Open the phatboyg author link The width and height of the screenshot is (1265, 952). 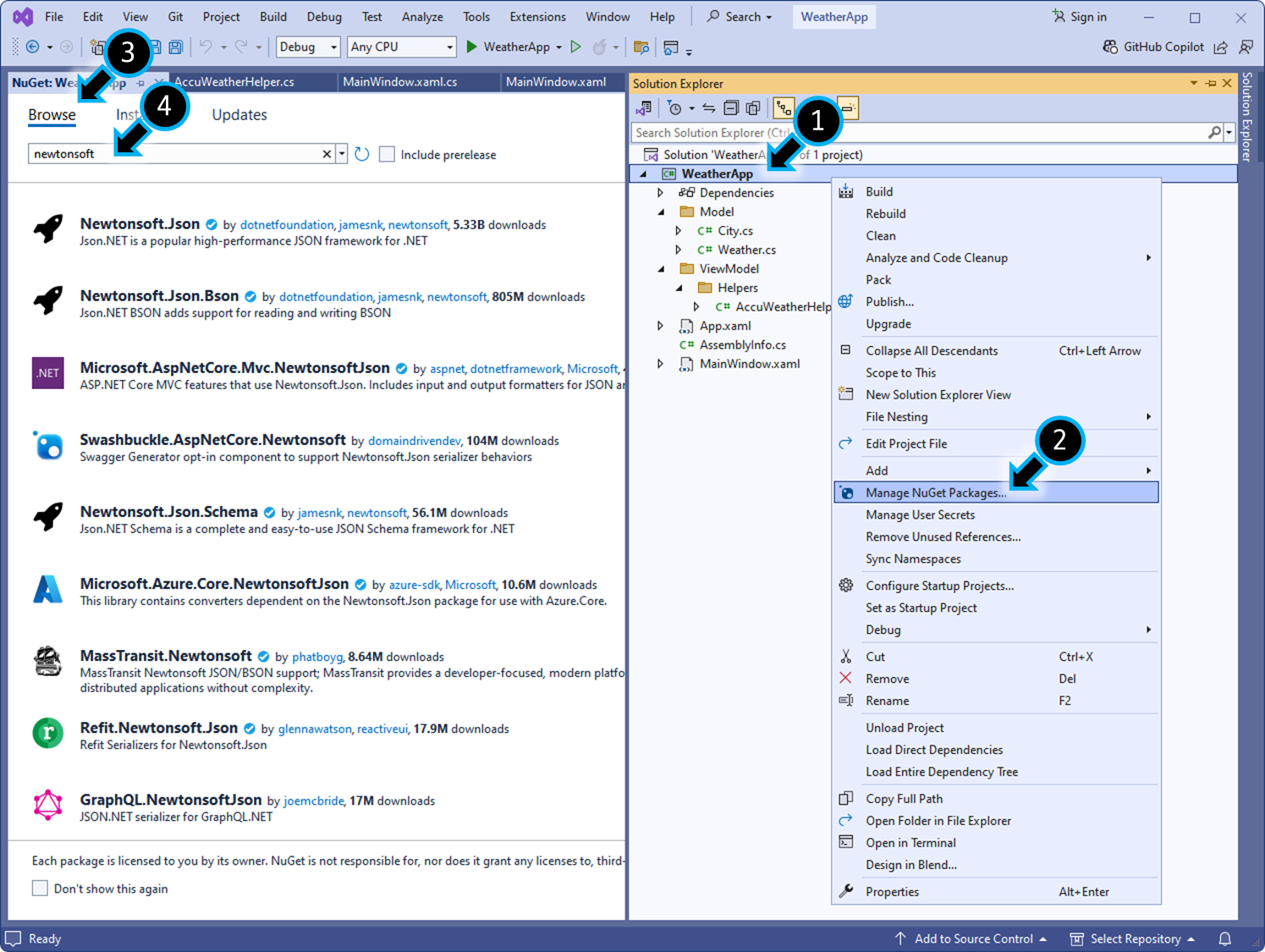click(x=317, y=657)
